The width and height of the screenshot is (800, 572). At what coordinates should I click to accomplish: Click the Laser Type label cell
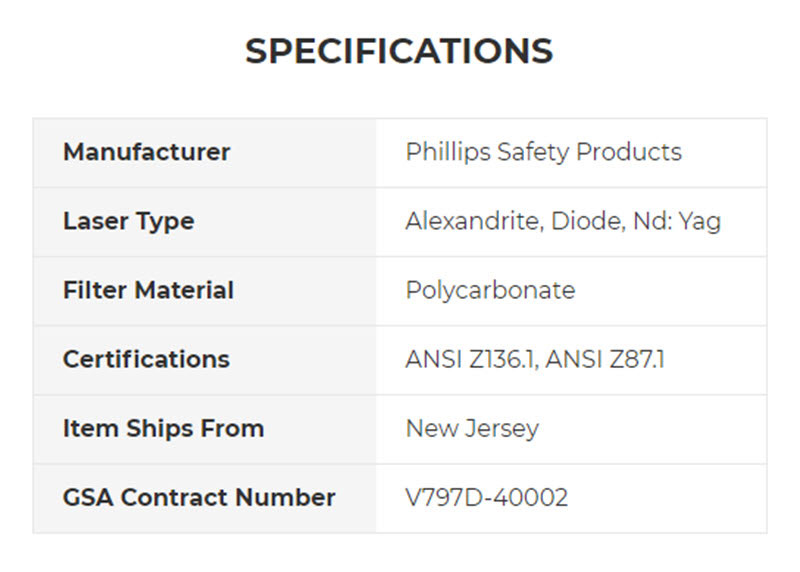[129, 221]
